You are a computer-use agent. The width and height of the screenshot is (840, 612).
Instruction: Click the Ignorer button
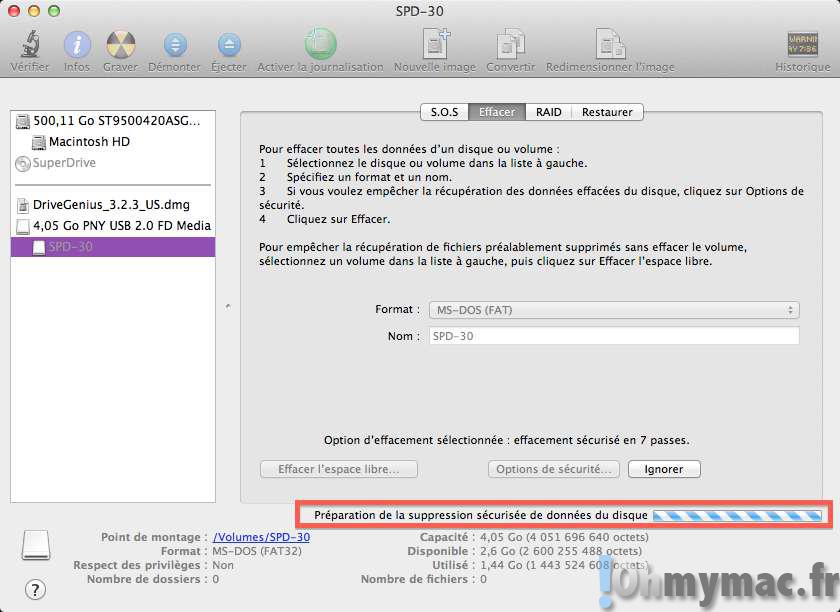coord(664,469)
